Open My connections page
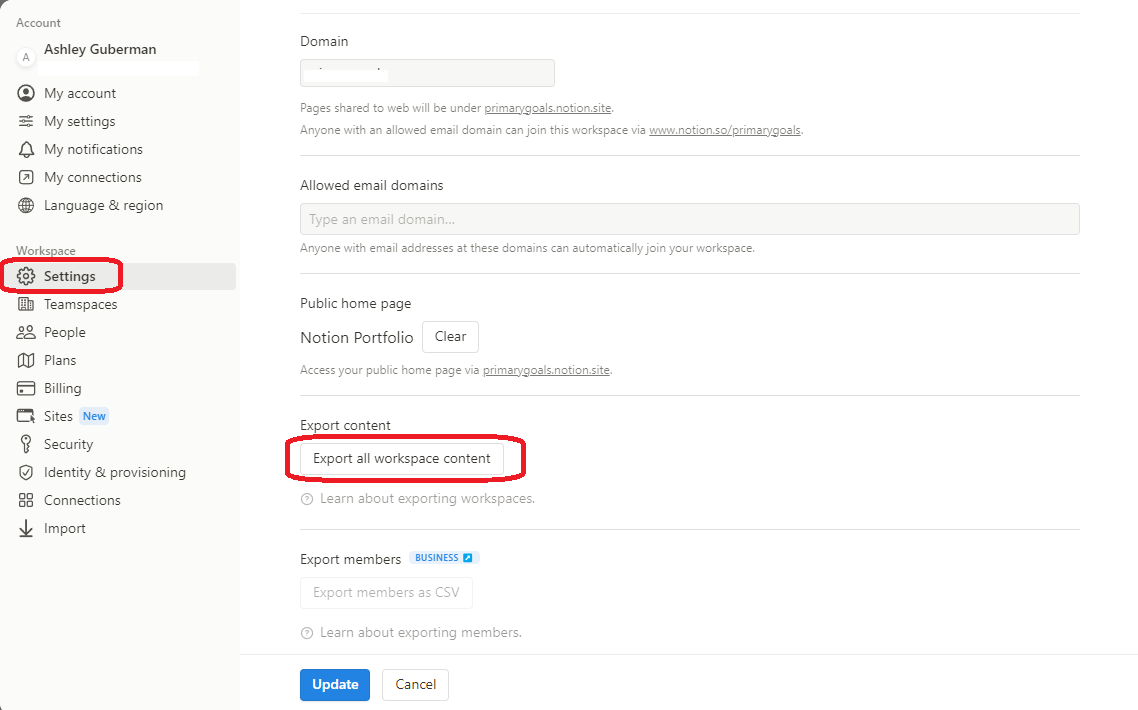 [x=91, y=177]
